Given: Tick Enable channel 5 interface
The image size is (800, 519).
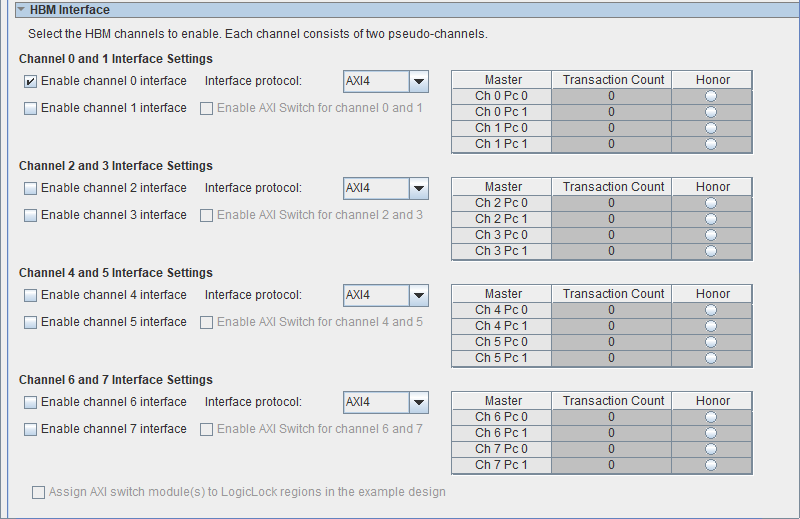Looking at the screenshot, I should click(31, 322).
